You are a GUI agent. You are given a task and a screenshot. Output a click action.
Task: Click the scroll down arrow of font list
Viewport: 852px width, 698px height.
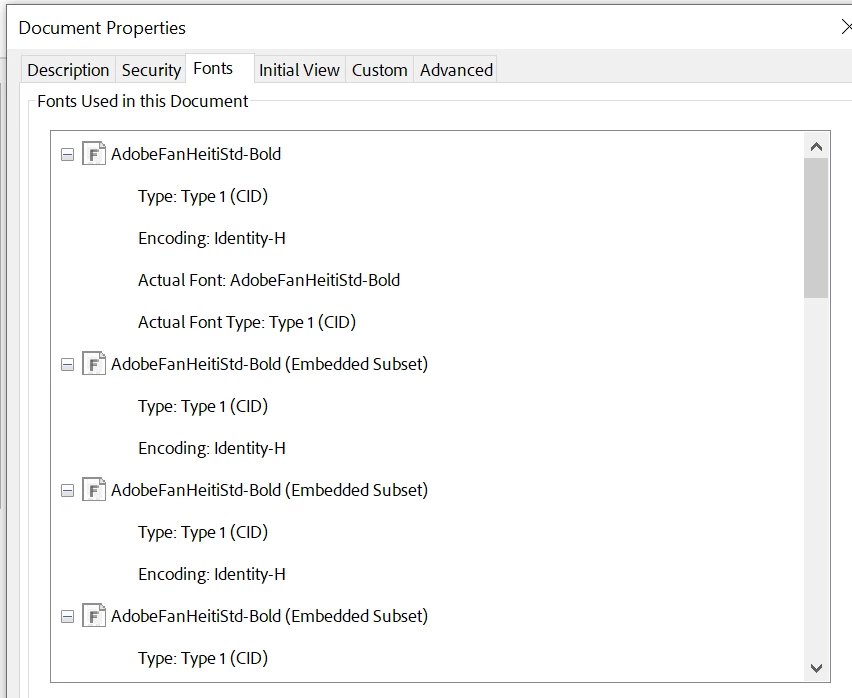click(816, 668)
